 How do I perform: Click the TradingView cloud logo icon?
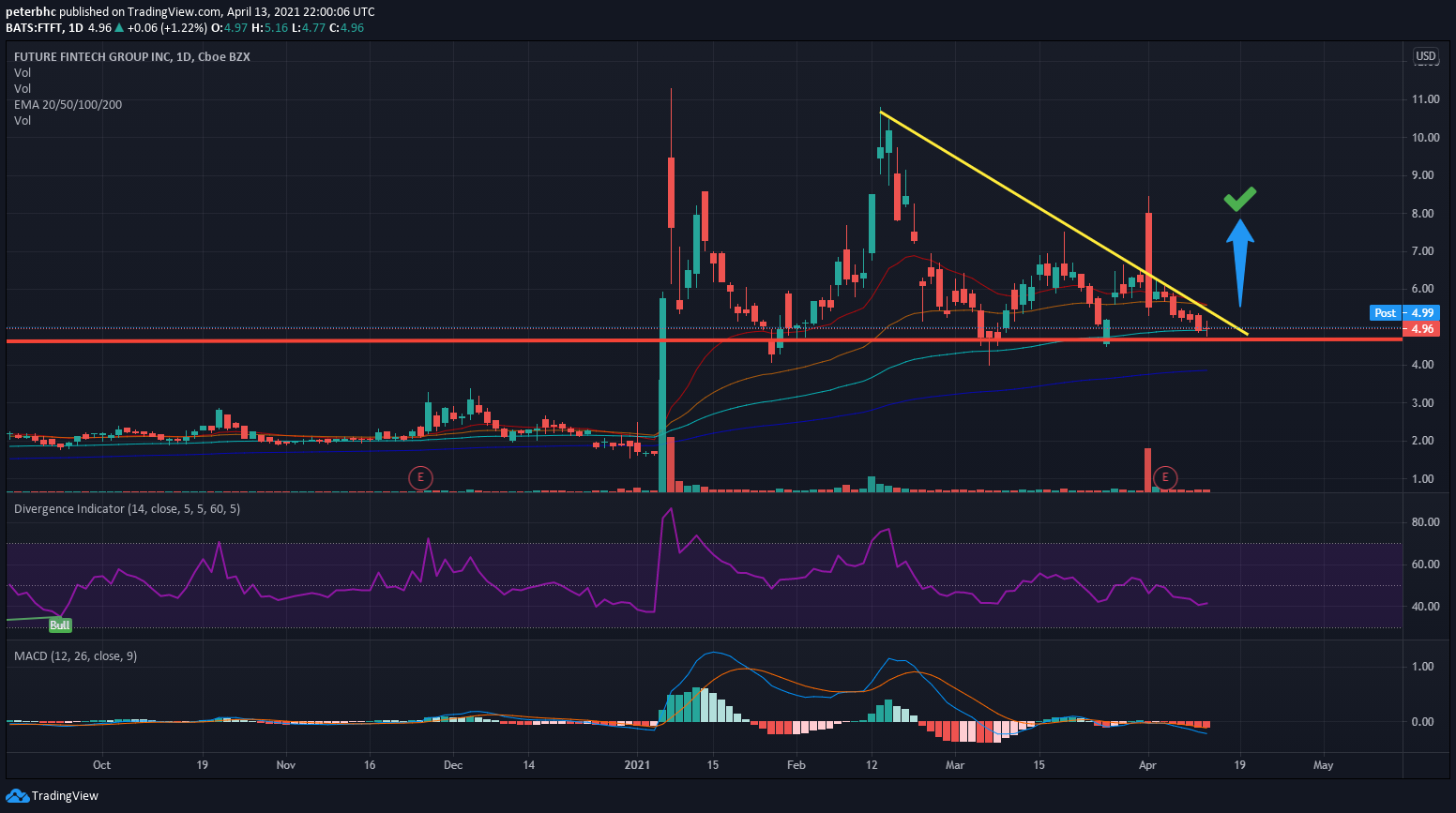[17, 796]
